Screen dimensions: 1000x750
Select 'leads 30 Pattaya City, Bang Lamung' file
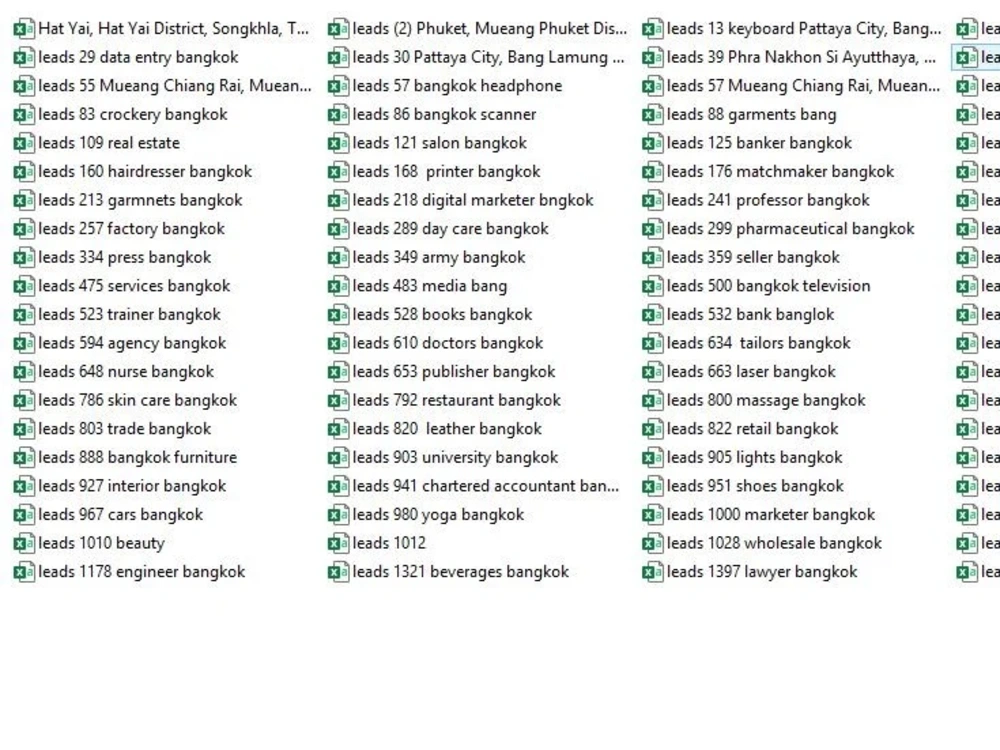489,57
